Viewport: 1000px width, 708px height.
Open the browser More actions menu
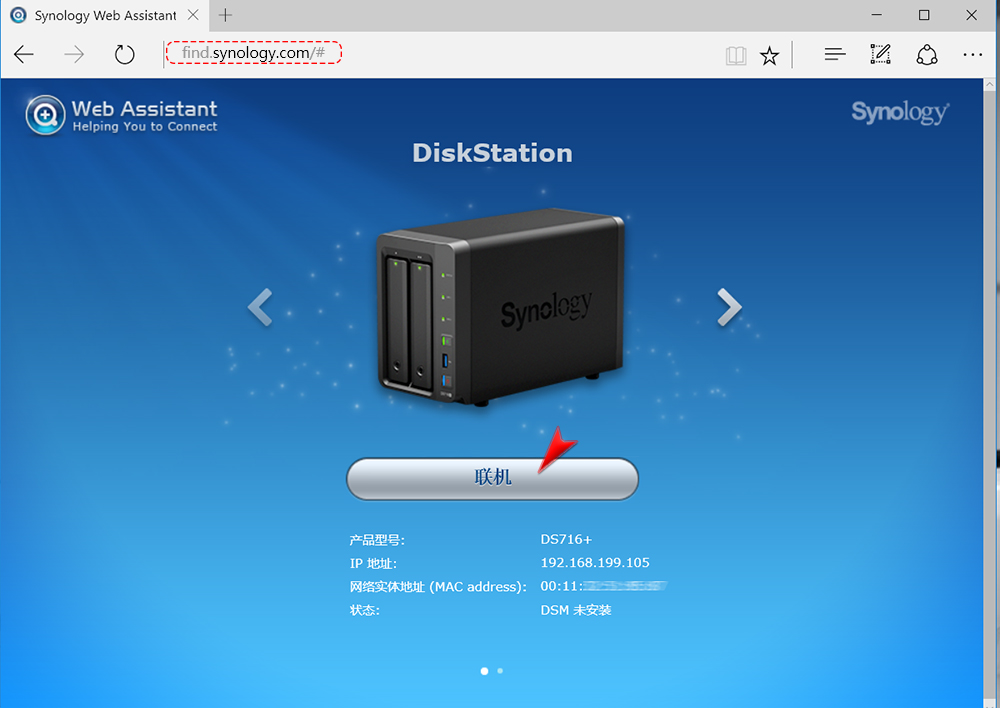point(972,54)
